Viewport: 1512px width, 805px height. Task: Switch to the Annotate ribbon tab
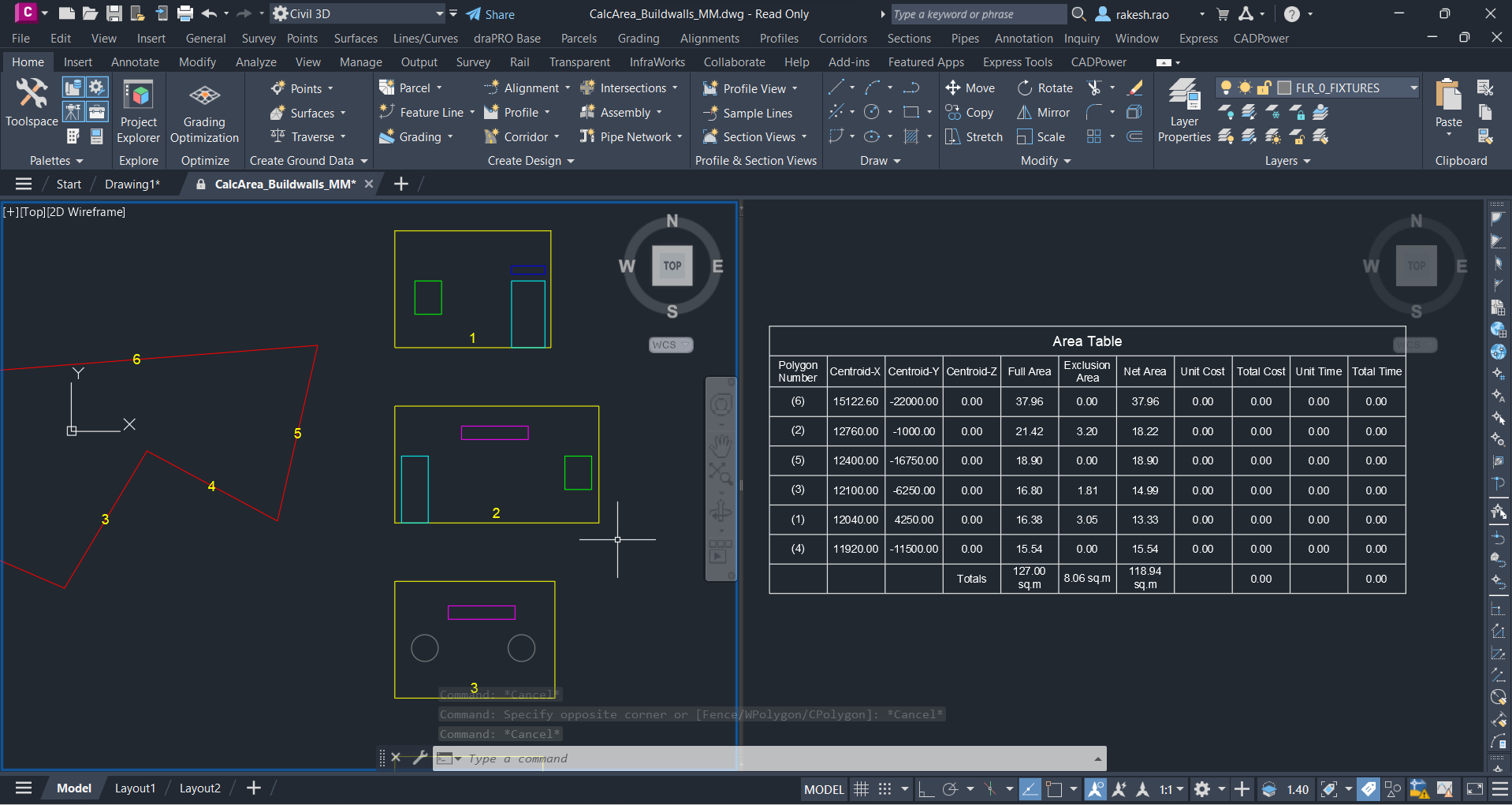pos(134,61)
